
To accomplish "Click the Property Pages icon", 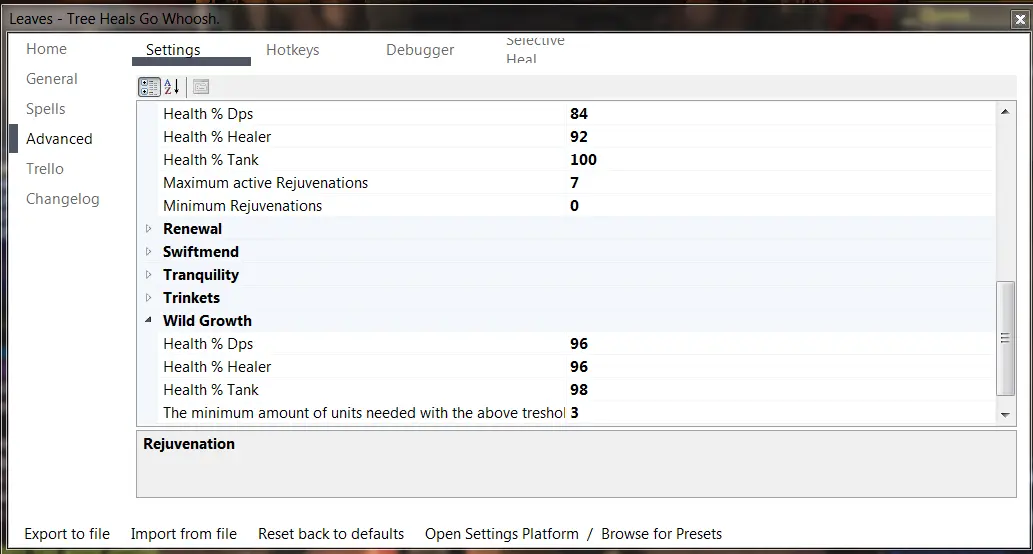I will (x=201, y=87).
